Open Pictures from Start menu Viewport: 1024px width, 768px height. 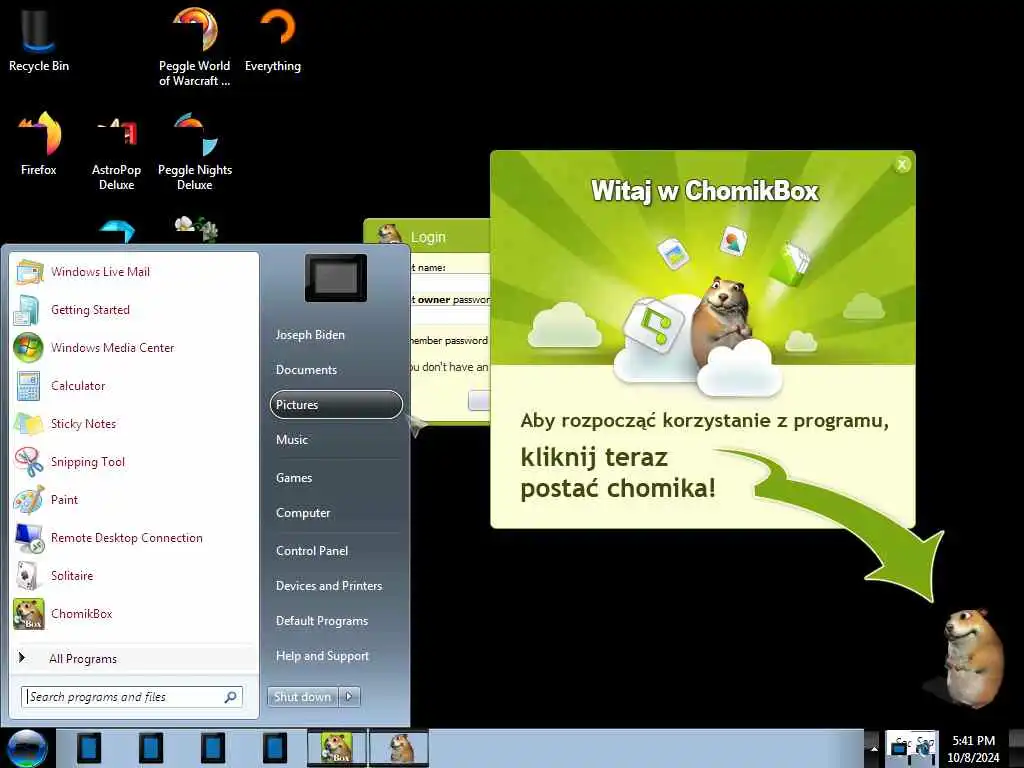(x=336, y=405)
